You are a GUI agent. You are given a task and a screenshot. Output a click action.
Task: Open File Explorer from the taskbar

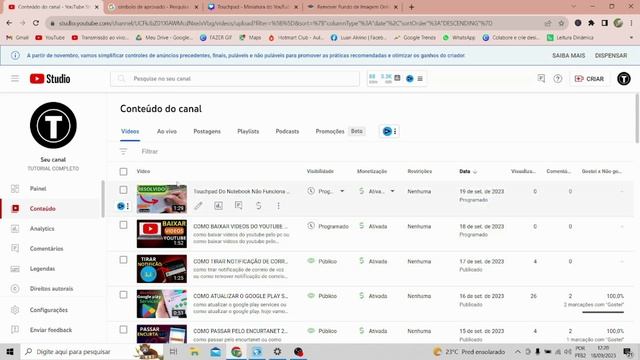194,351
